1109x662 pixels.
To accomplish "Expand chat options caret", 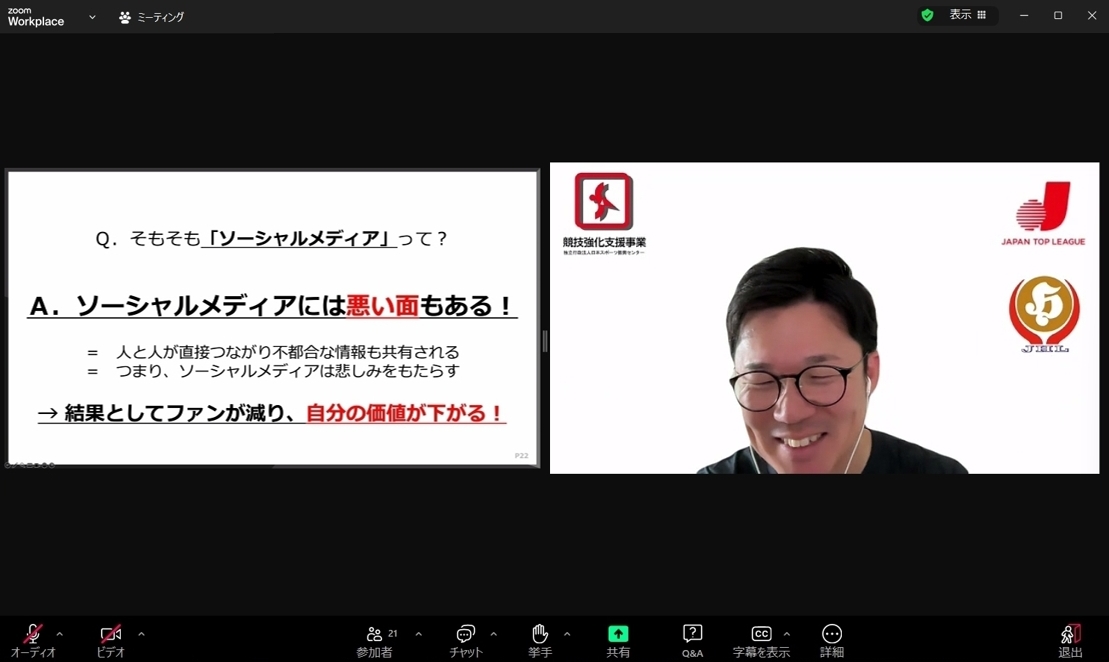I will pyautogui.click(x=494, y=634).
